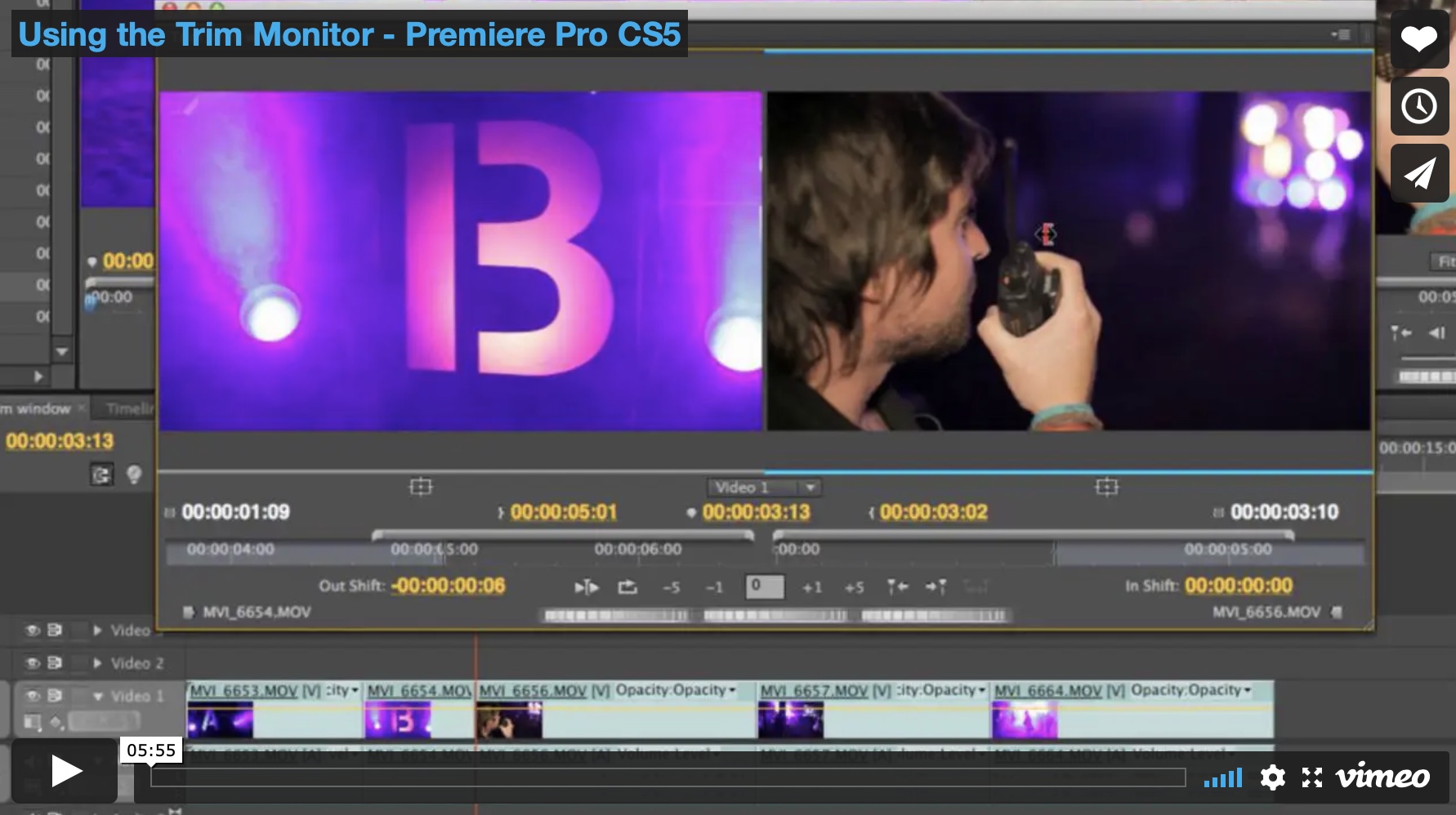Viewport: 1456px width, 815px height.
Task: Toggle sync lock on the Video 2 track
Action: [x=56, y=664]
